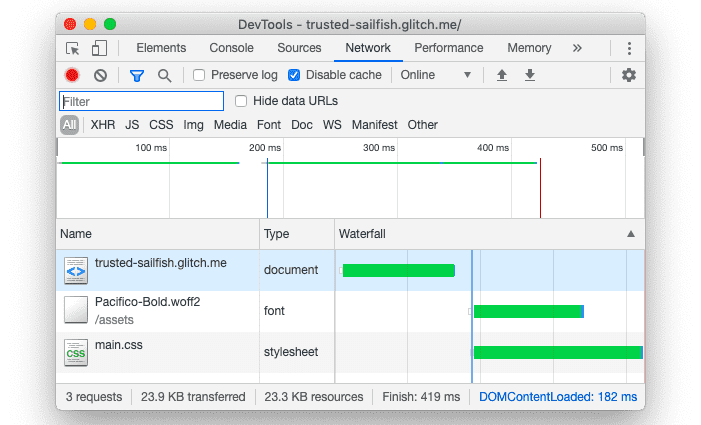Click the 200 ms overview time label

(265, 147)
